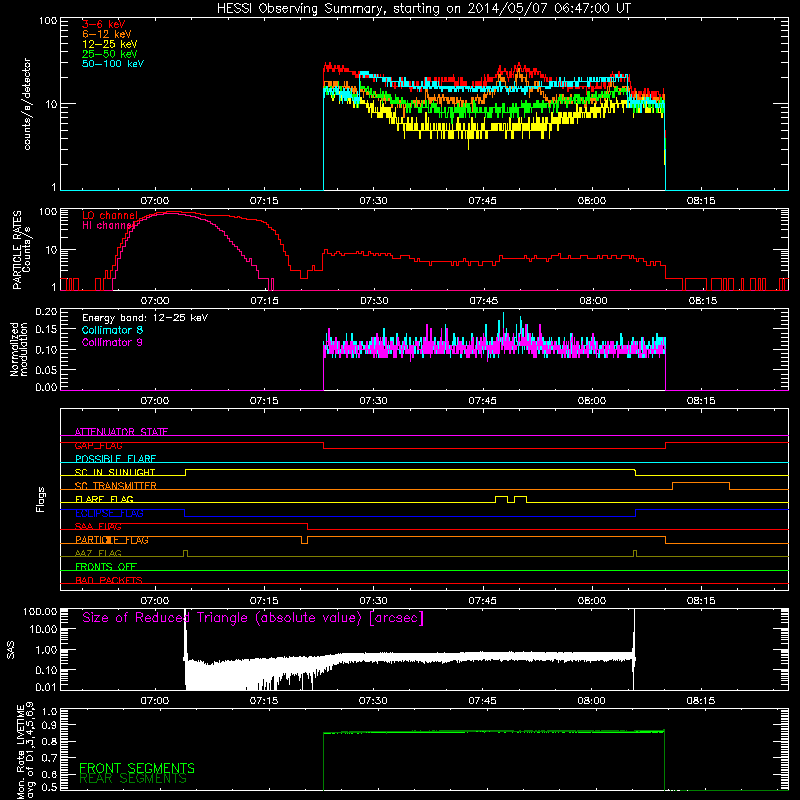Image resolution: width=800 pixels, height=800 pixels.
Task: Select the 3-6 keV legend label
Action: [x=104, y=24]
